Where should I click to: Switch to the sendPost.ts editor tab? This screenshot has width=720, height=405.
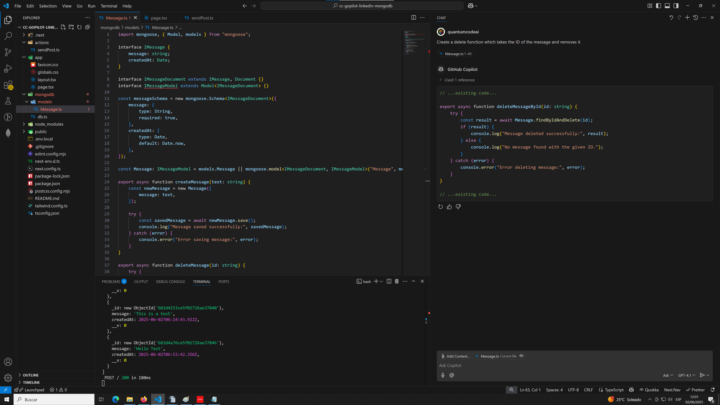202,18
